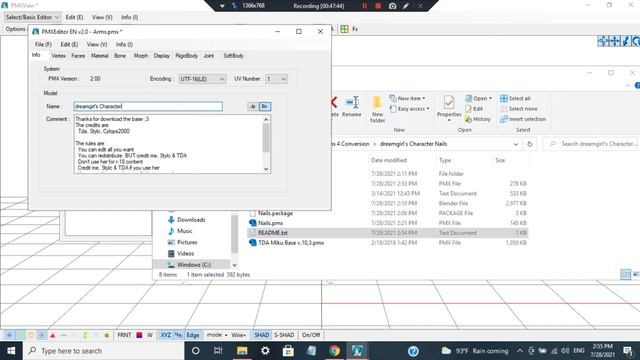The width and height of the screenshot is (640, 360).
Task: Open Edit menu in PMXEditor Arms.pmx window
Action: [69, 44]
